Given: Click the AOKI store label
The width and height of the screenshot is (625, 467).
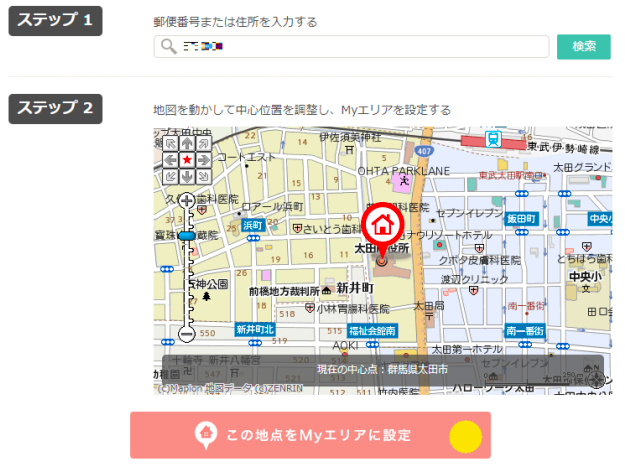Looking at the screenshot, I should (x=346, y=345).
